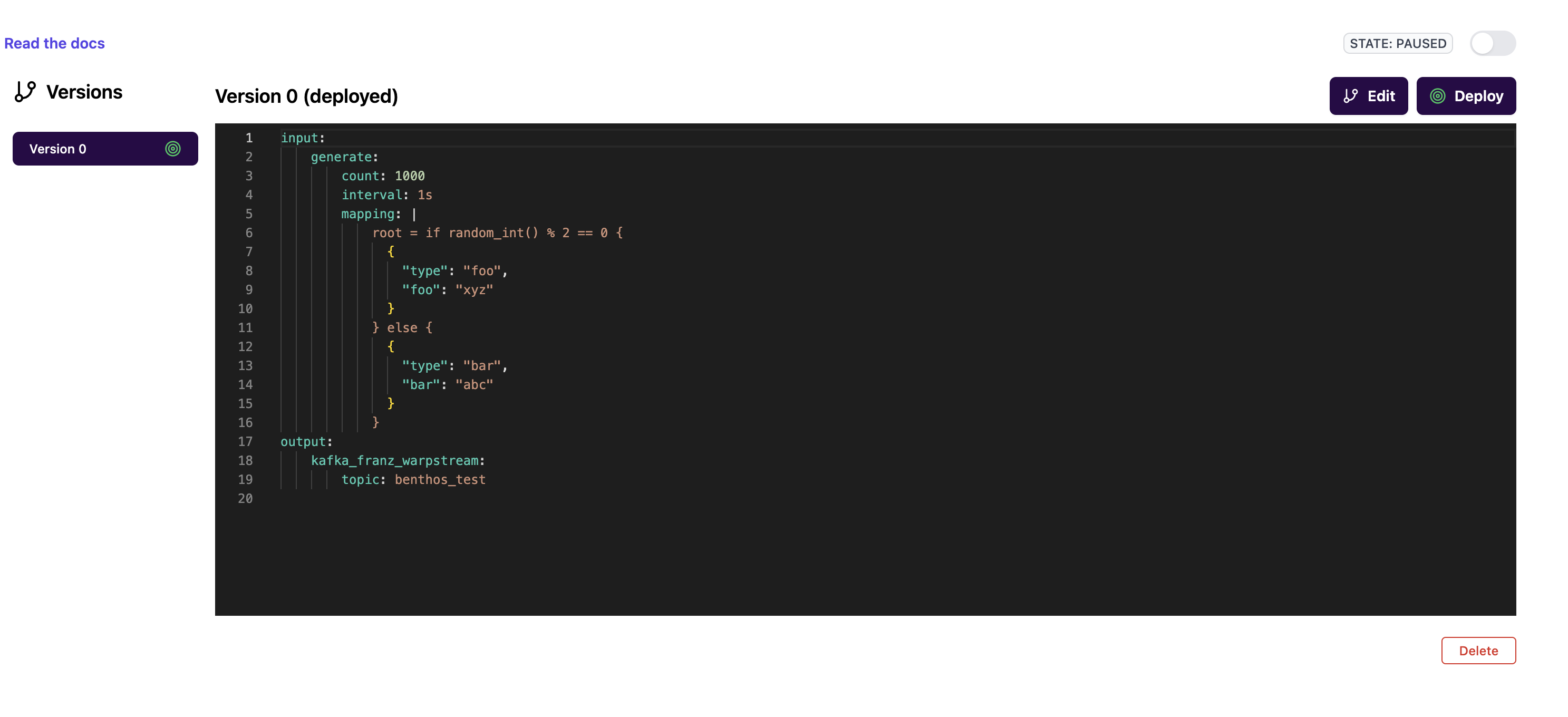Click the count value 1000 in editor
The width and height of the screenshot is (1568, 717).
pyautogui.click(x=410, y=176)
